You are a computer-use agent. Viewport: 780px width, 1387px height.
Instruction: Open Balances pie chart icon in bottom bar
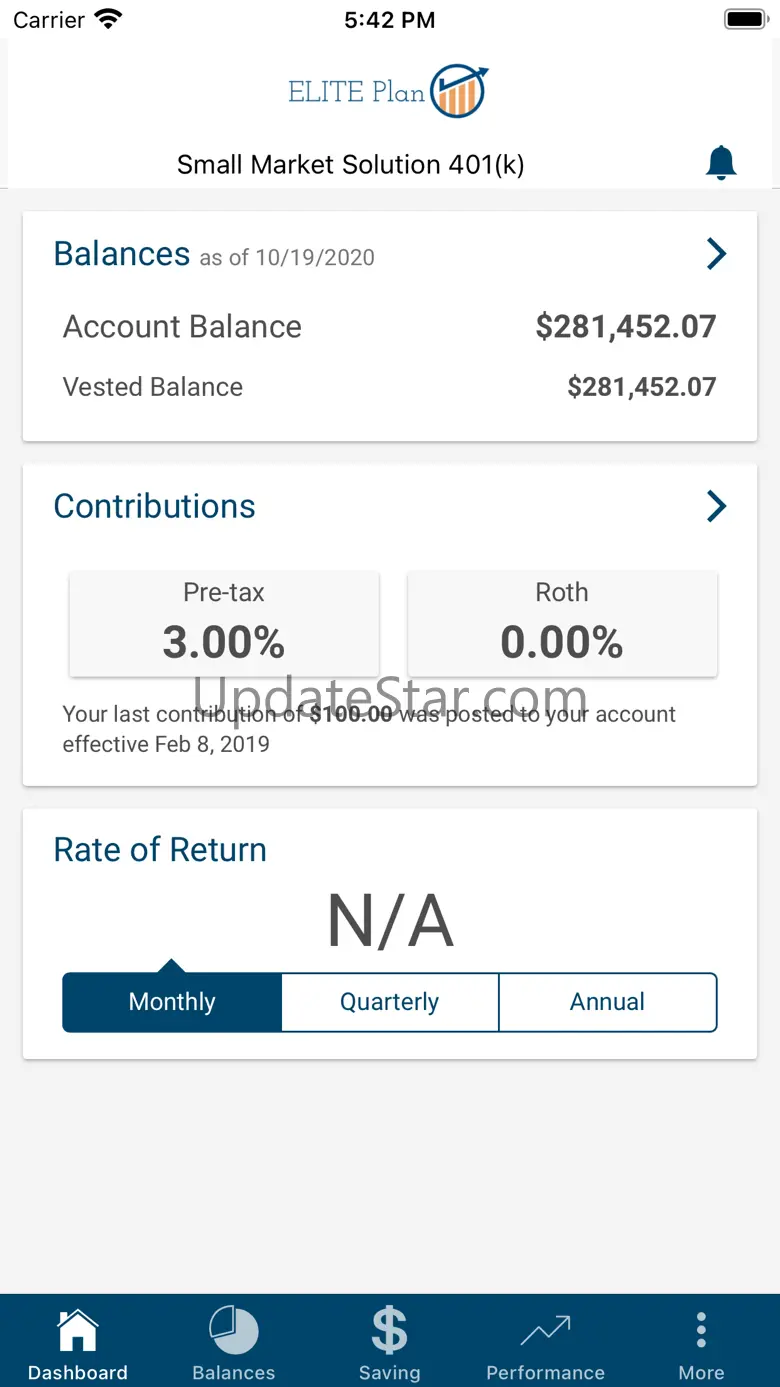click(234, 1332)
